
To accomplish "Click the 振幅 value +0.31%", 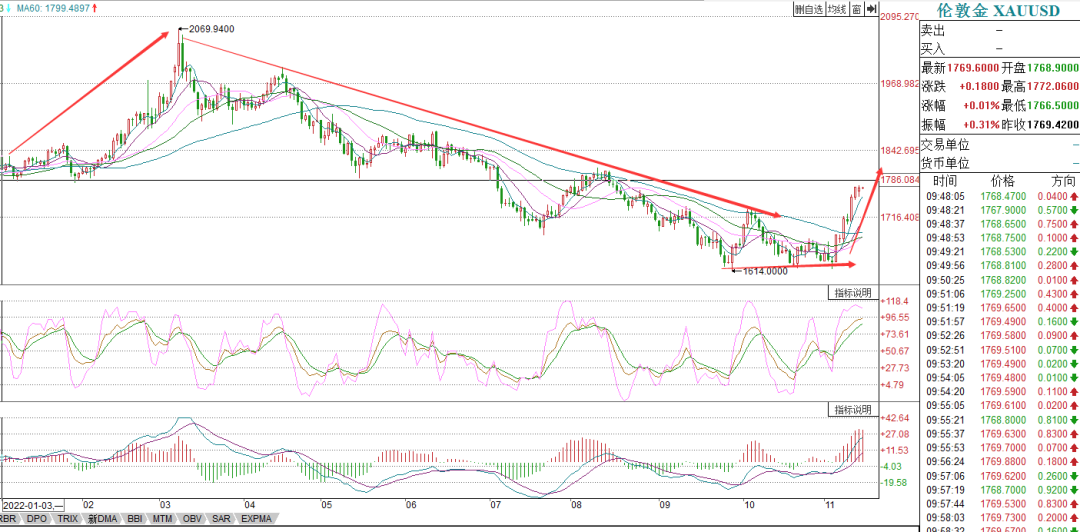I will pos(981,126).
